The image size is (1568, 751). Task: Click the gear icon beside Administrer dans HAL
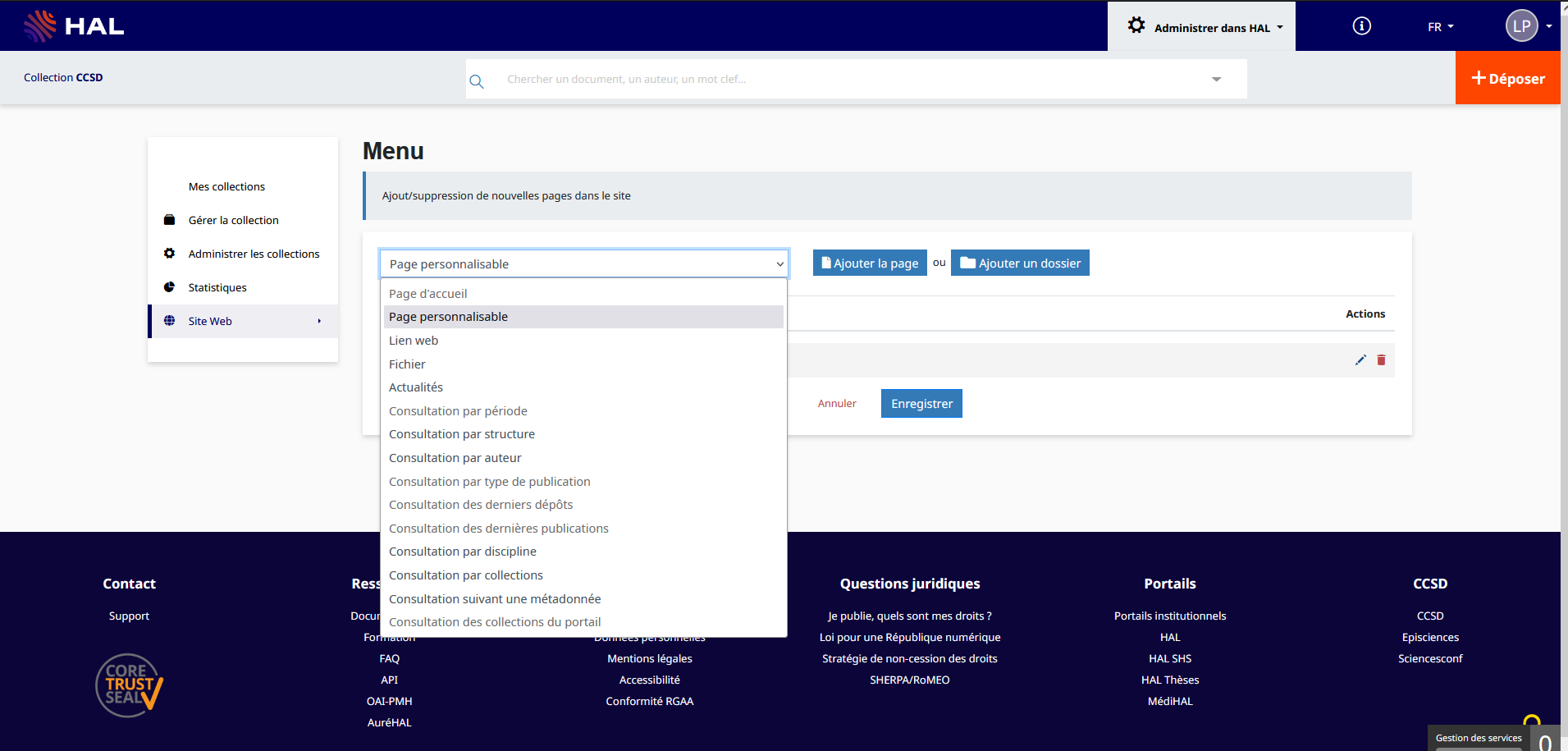1136,25
